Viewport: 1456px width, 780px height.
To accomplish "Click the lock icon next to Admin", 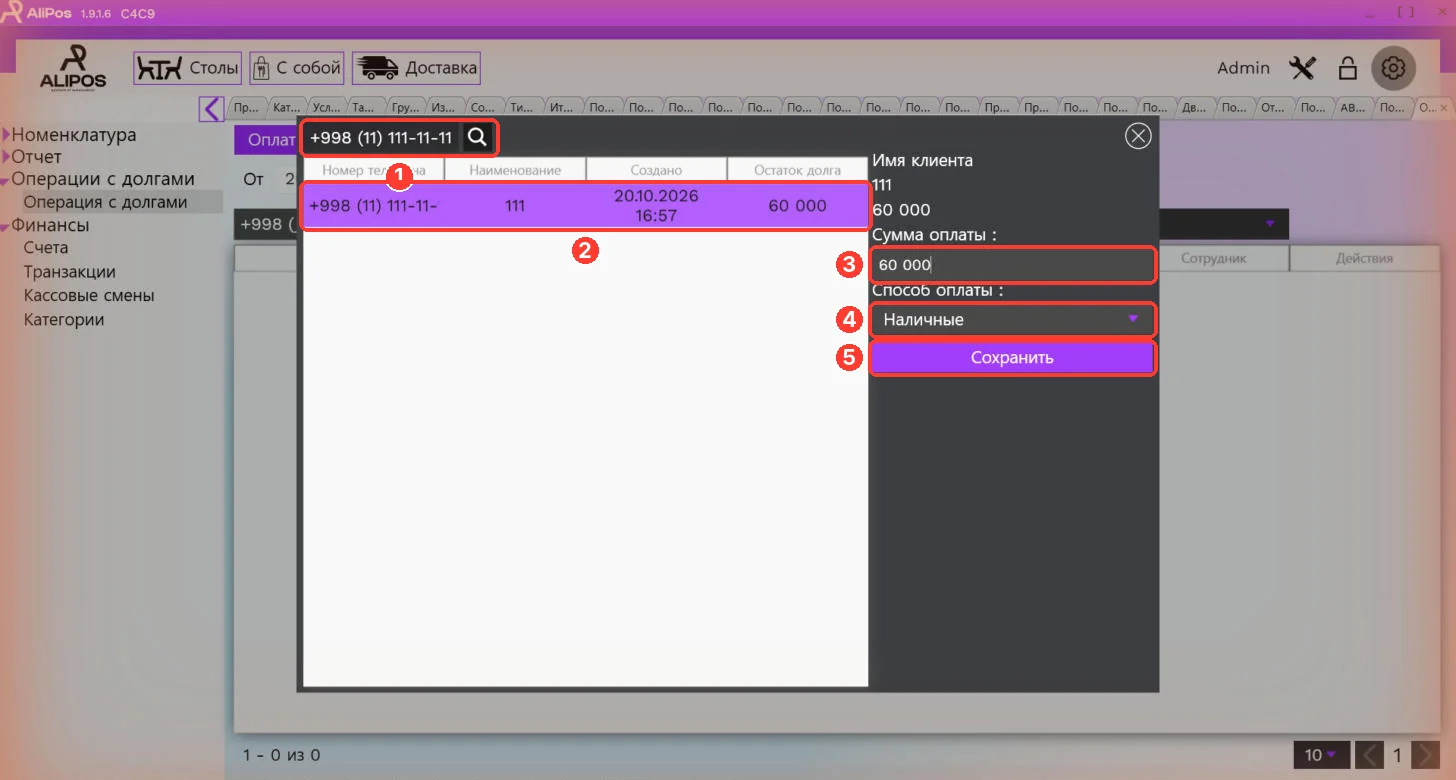I will pyautogui.click(x=1347, y=68).
